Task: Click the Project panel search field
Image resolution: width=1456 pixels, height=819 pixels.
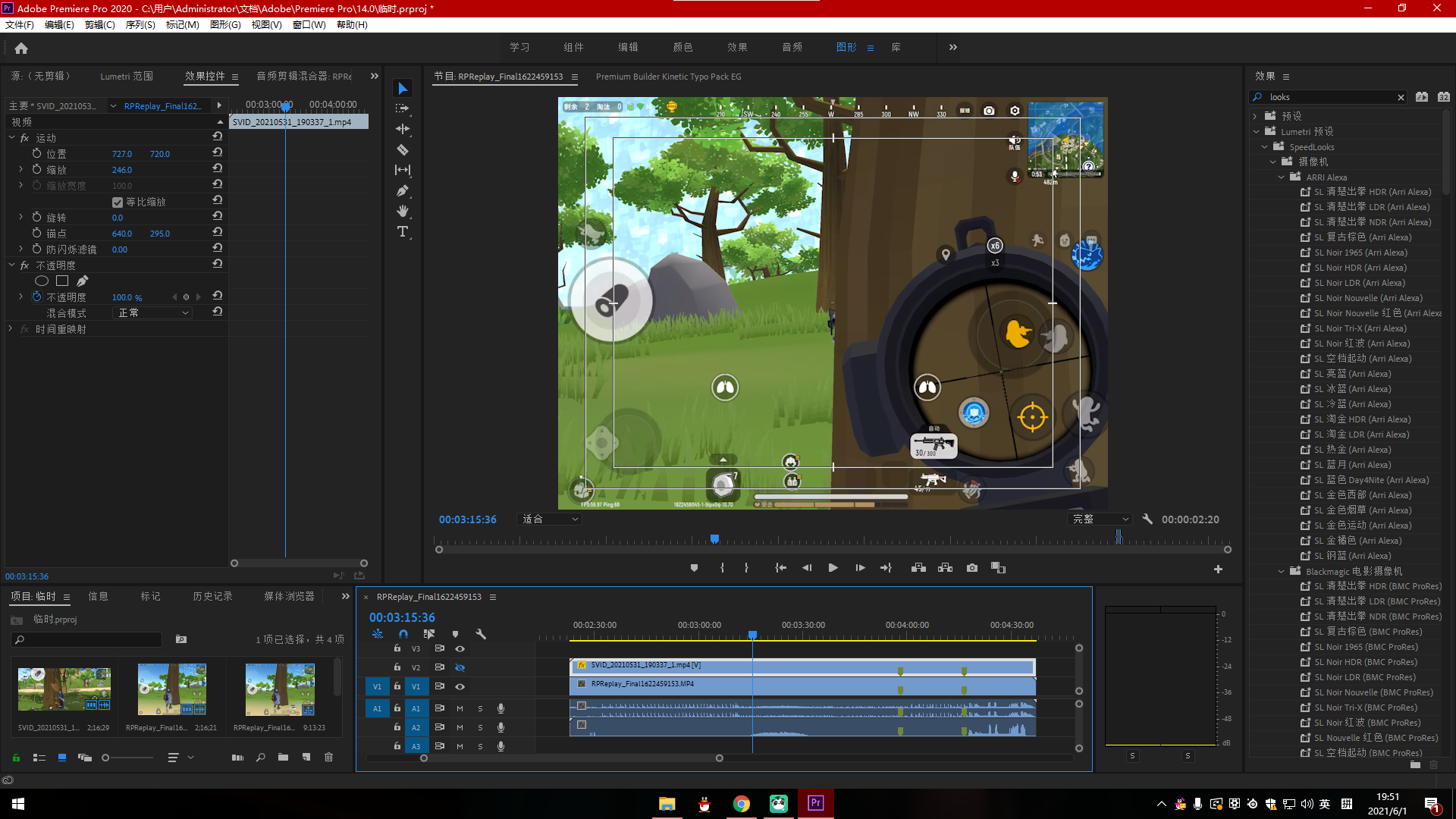Action: 87,640
